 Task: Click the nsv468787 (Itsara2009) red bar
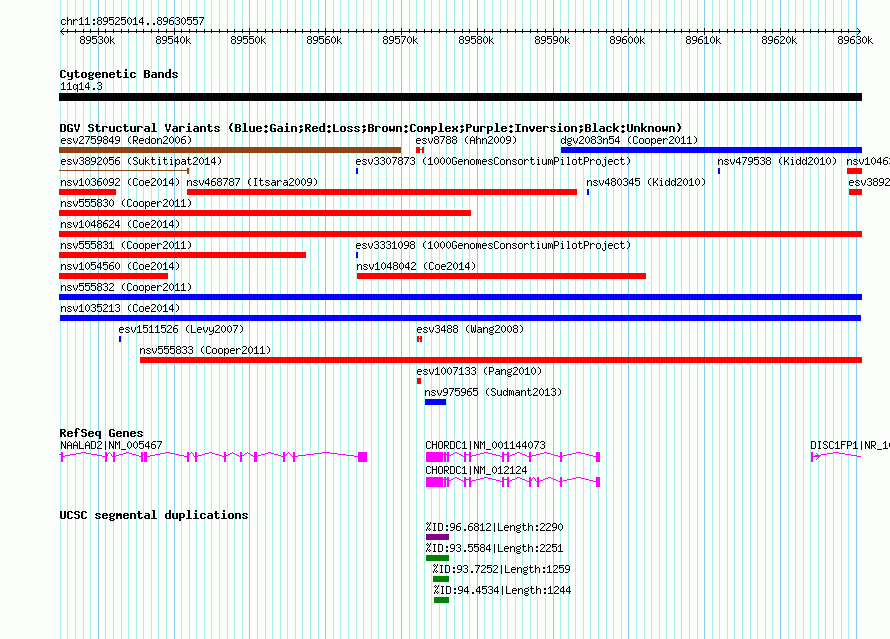[382, 192]
